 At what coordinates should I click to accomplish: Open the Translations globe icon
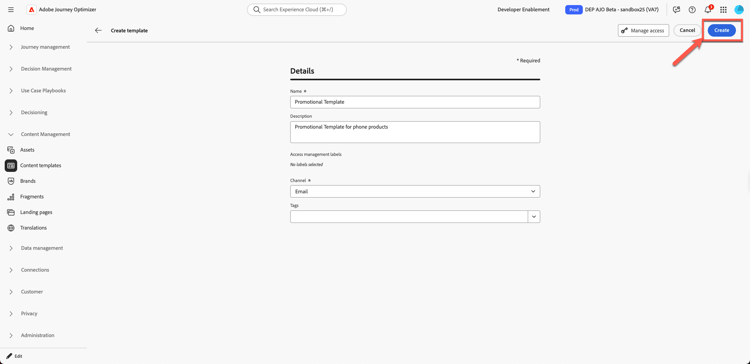click(x=11, y=228)
